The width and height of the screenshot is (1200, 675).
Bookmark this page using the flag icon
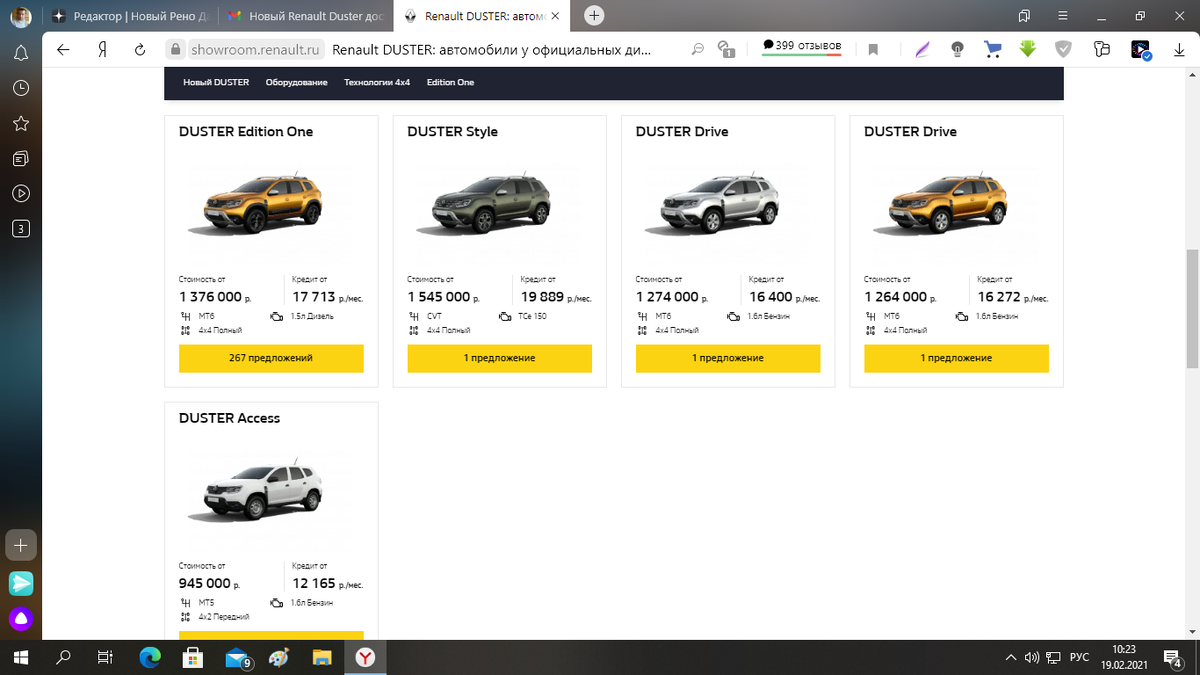(873, 49)
